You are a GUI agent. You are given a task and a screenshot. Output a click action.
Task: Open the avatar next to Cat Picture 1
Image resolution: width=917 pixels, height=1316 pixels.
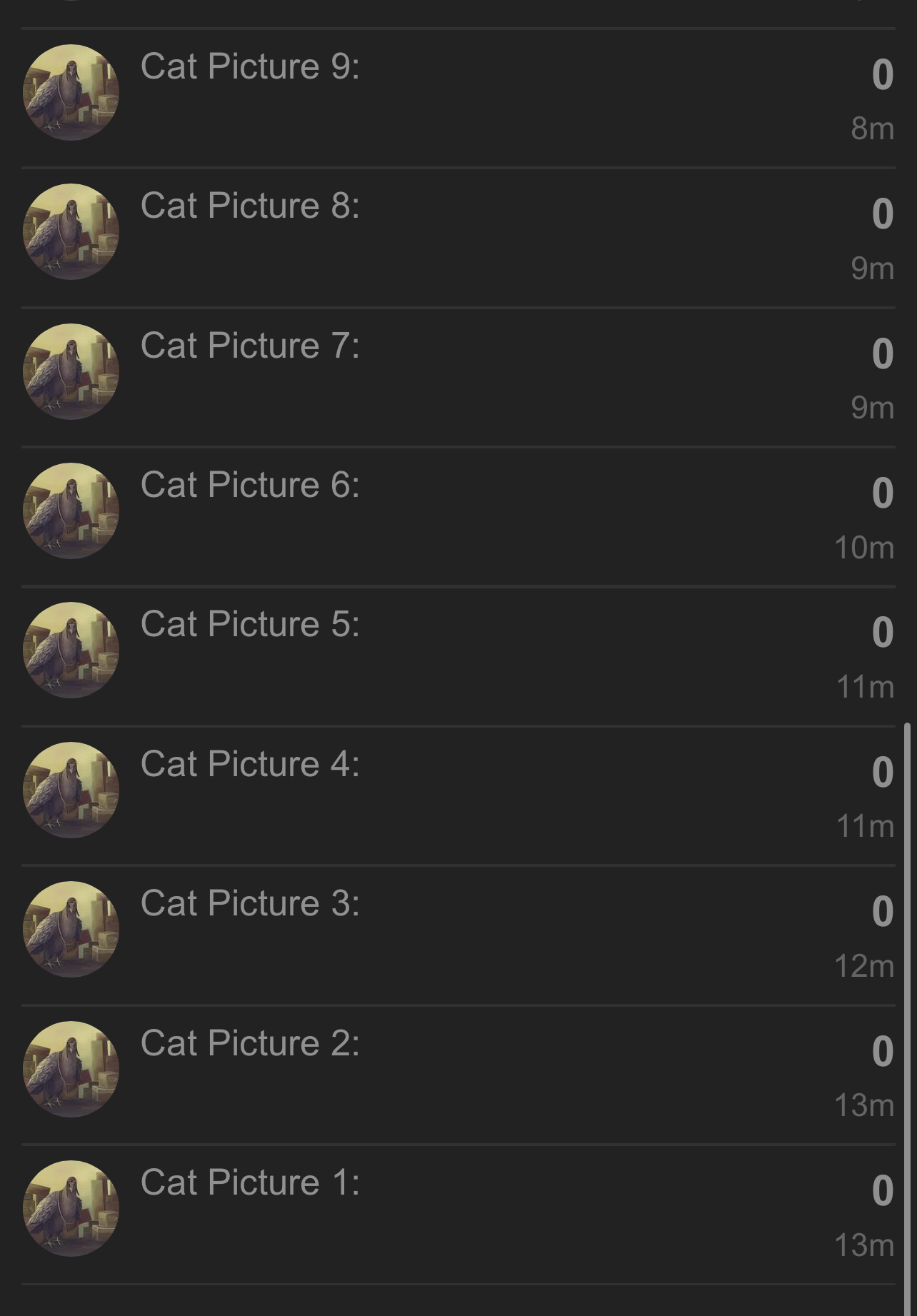tap(71, 1209)
